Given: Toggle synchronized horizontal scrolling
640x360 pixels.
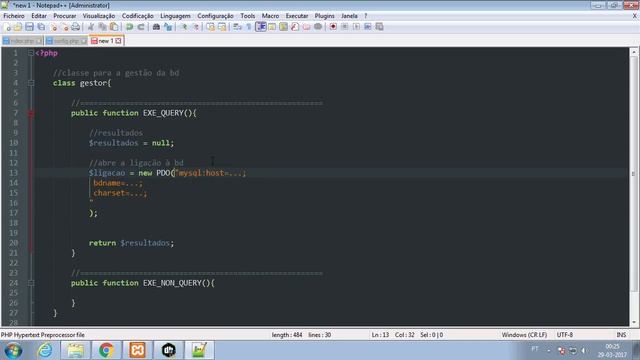Looking at the screenshot, I should (222, 27).
